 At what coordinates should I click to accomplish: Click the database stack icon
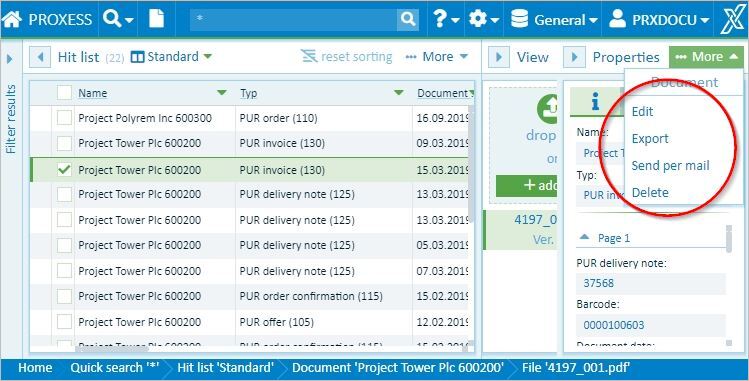click(519, 19)
